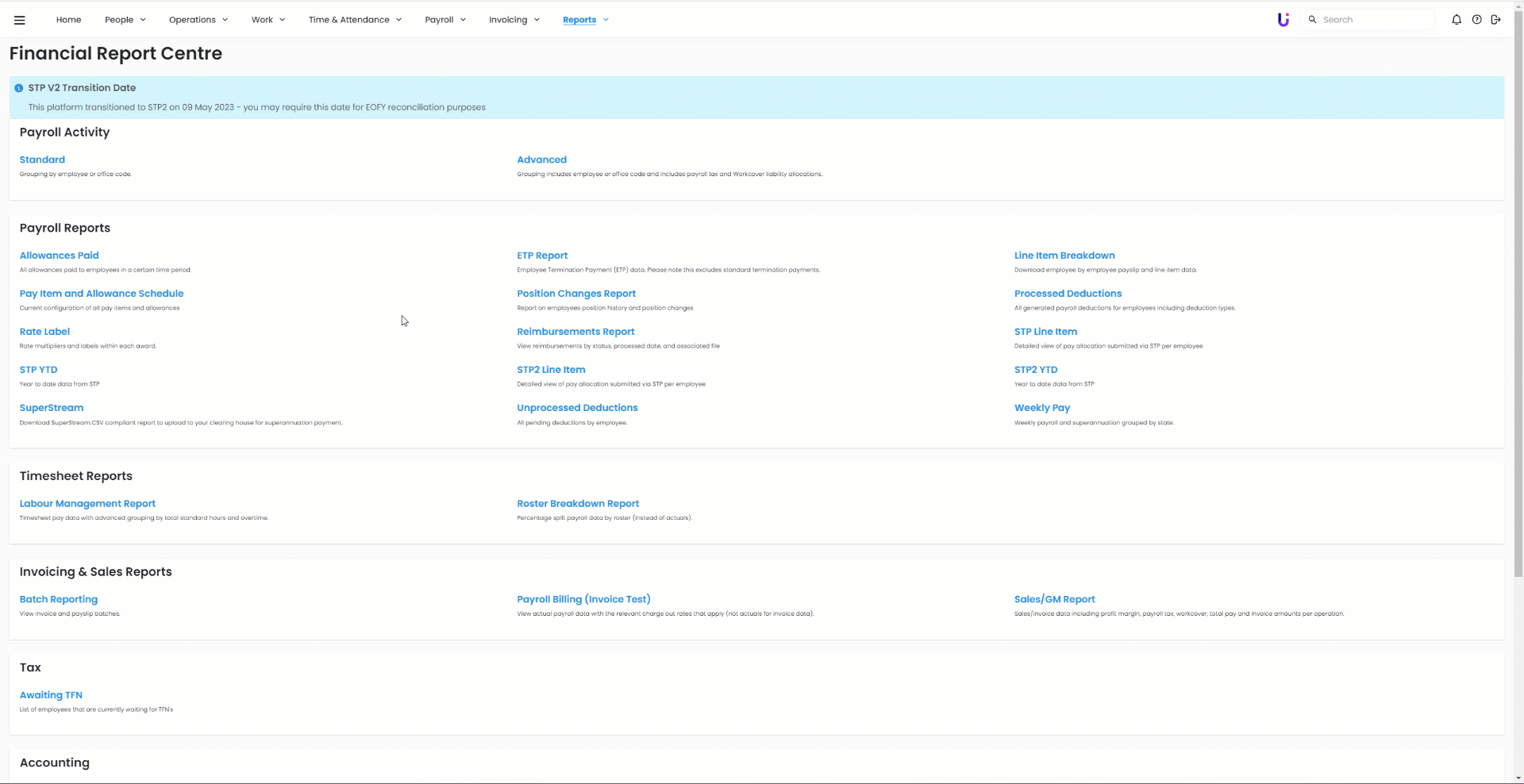Open the hamburger sidebar menu
Viewport: 1524px width, 784px height.
[20, 20]
